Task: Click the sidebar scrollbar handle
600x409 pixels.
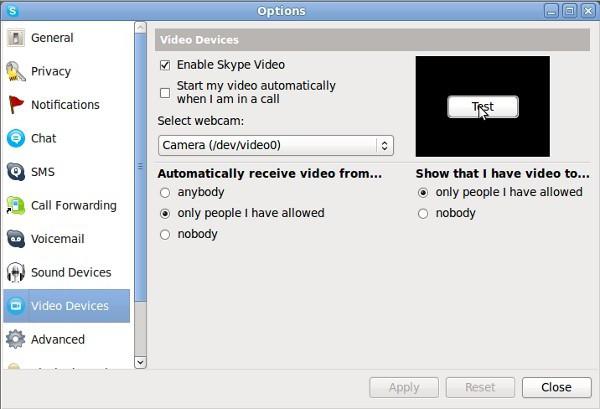Action: click(x=140, y=167)
